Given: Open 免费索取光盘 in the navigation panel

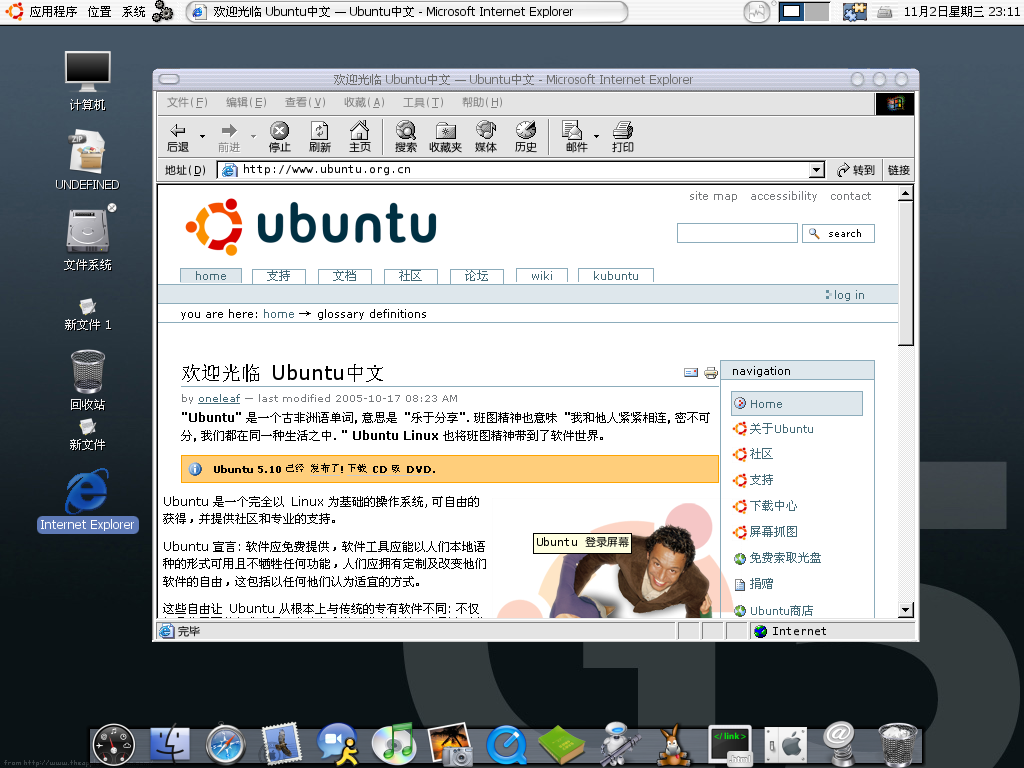Looking at the screenshot, I should (x=785, y=558).
